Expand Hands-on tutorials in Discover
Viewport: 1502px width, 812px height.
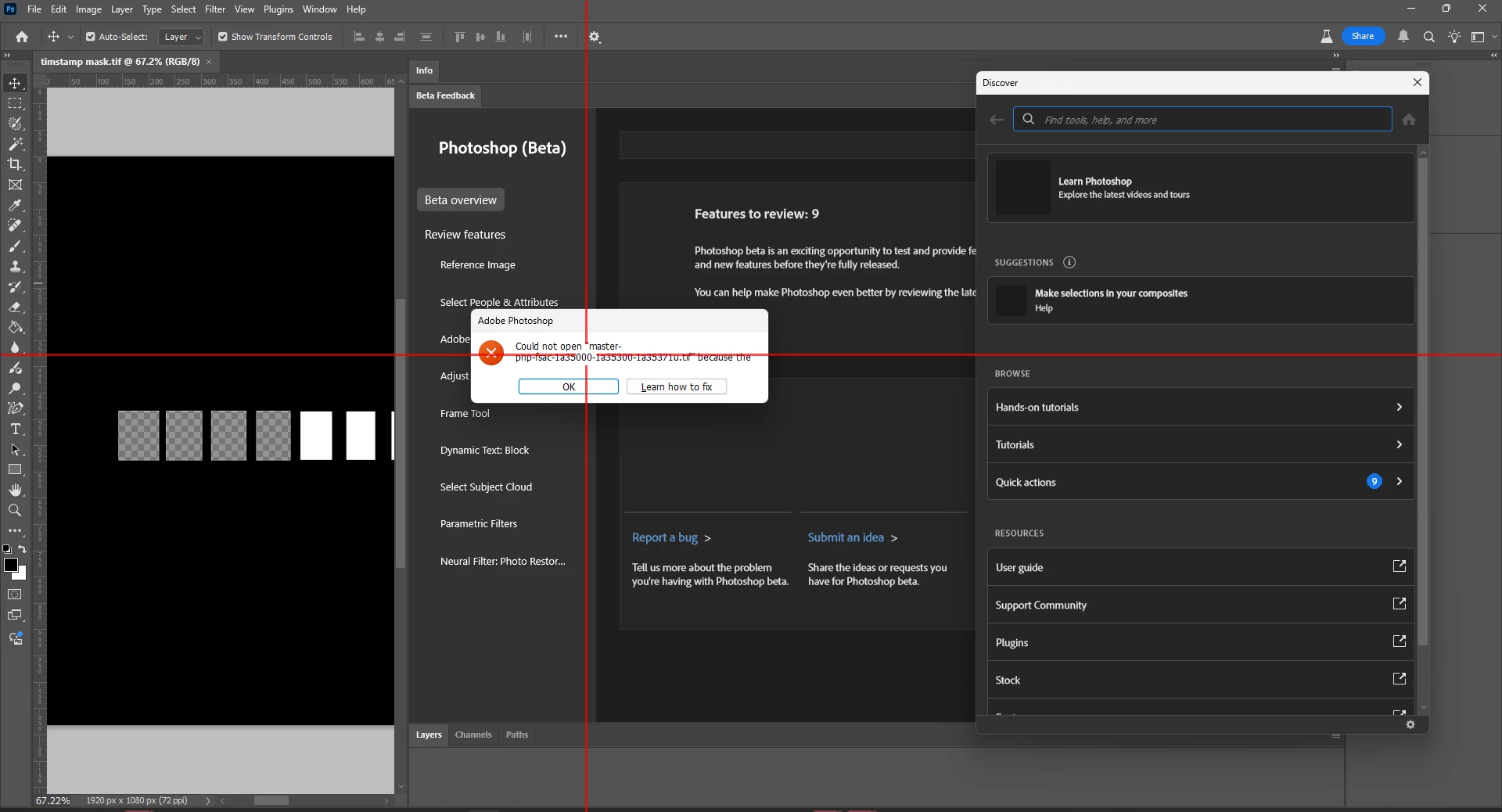click(x=1201, y=407)
